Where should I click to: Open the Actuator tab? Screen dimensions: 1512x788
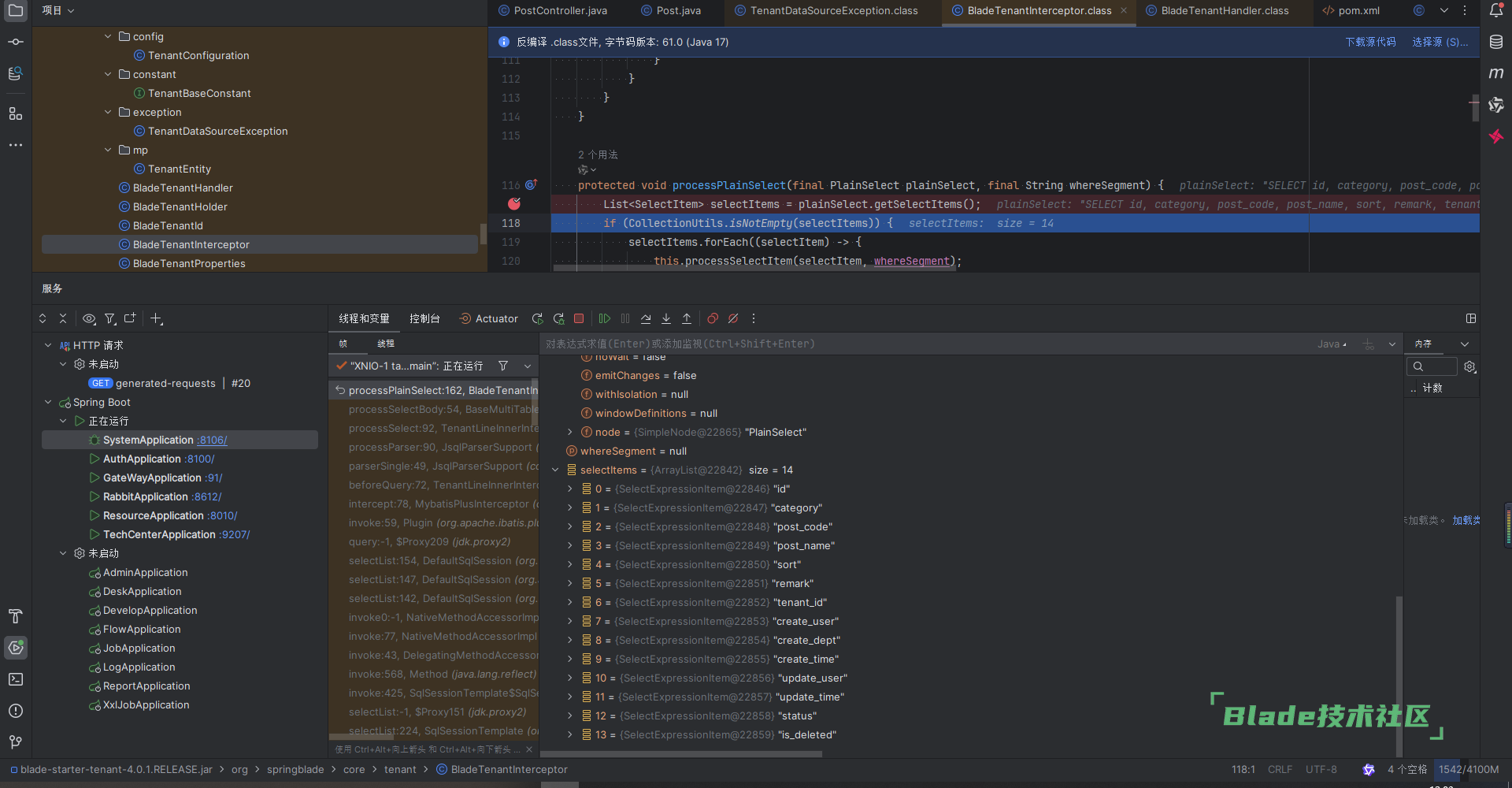489,318
